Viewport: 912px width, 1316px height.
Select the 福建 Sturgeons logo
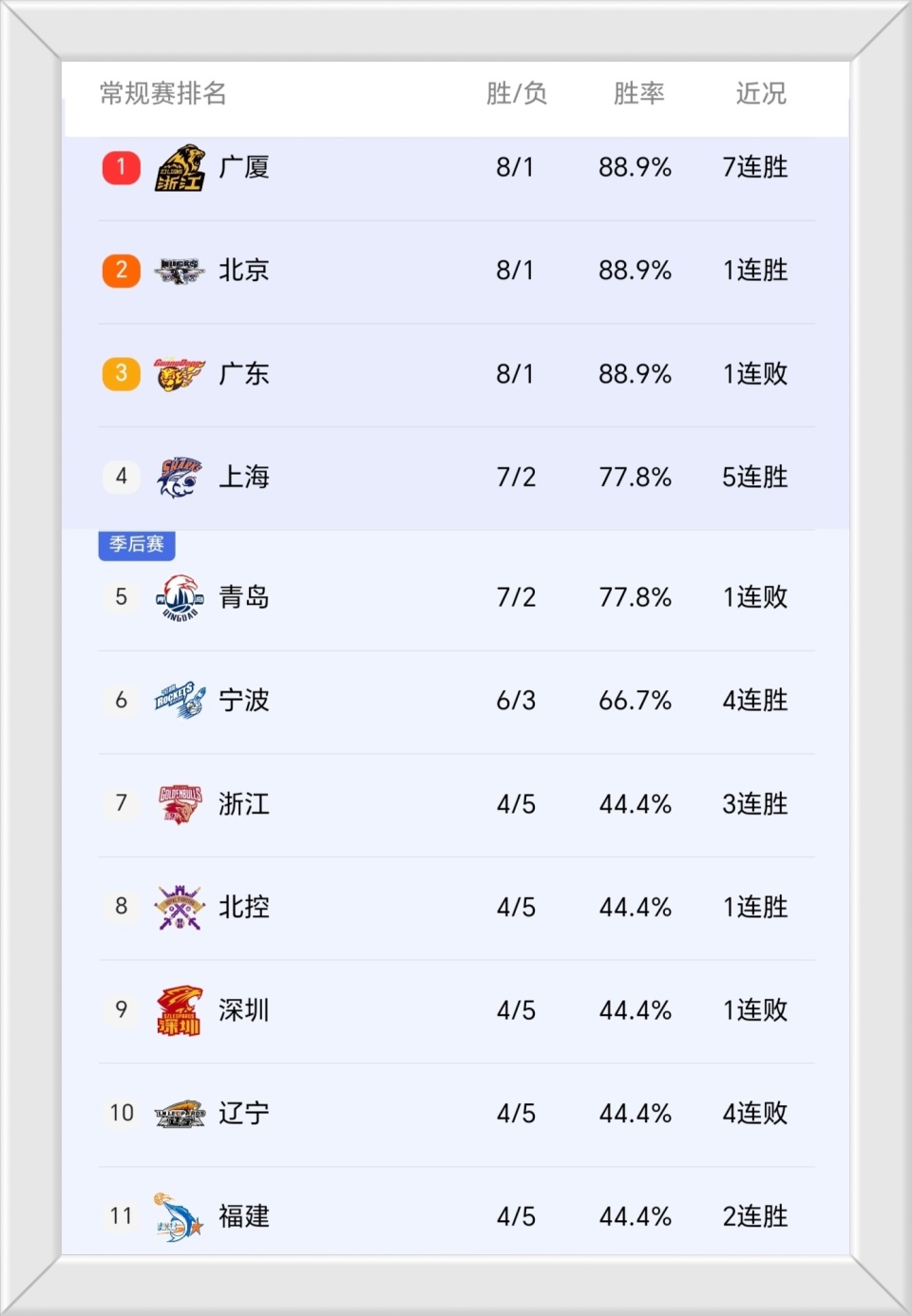[x=179, y=1216]
